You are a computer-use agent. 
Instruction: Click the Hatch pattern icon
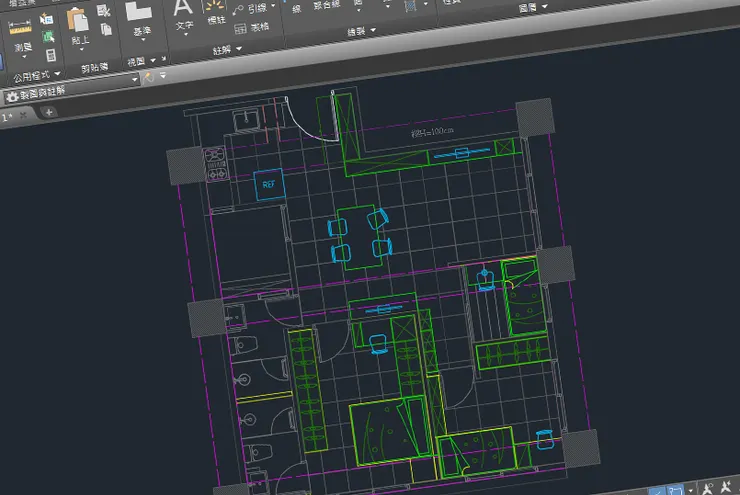pyautogui.click(x=411, y=6)
